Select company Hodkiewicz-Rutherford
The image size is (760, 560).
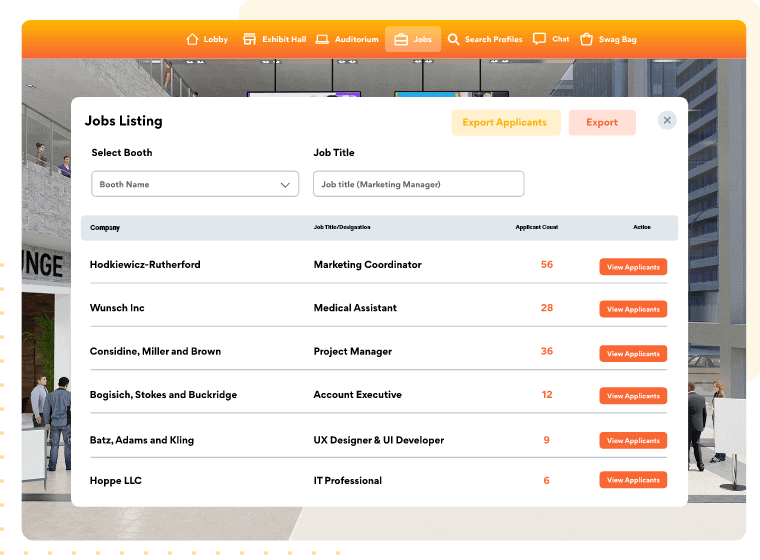tap(145, 264)
